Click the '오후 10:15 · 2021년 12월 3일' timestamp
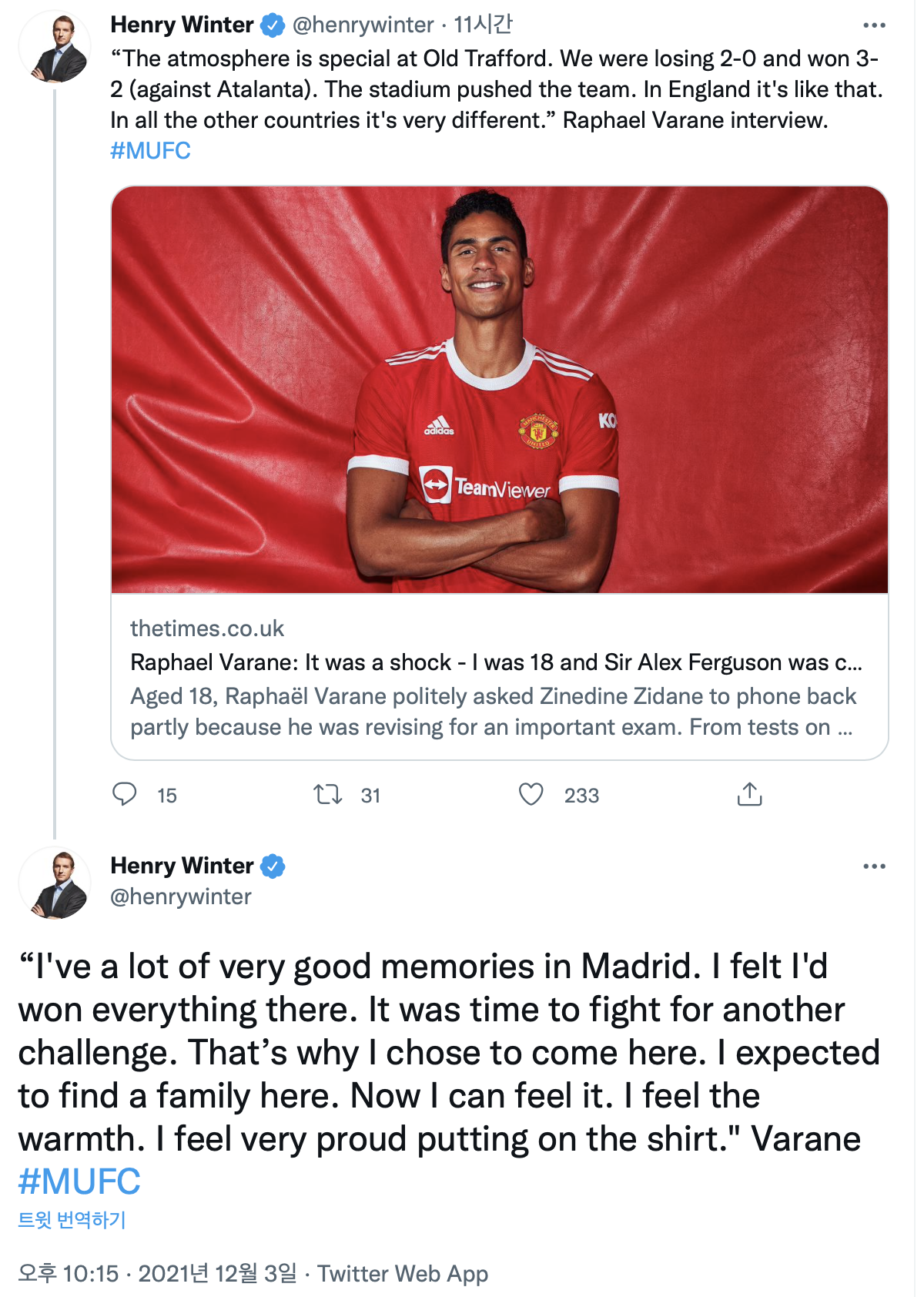 tap(157, 1273)
